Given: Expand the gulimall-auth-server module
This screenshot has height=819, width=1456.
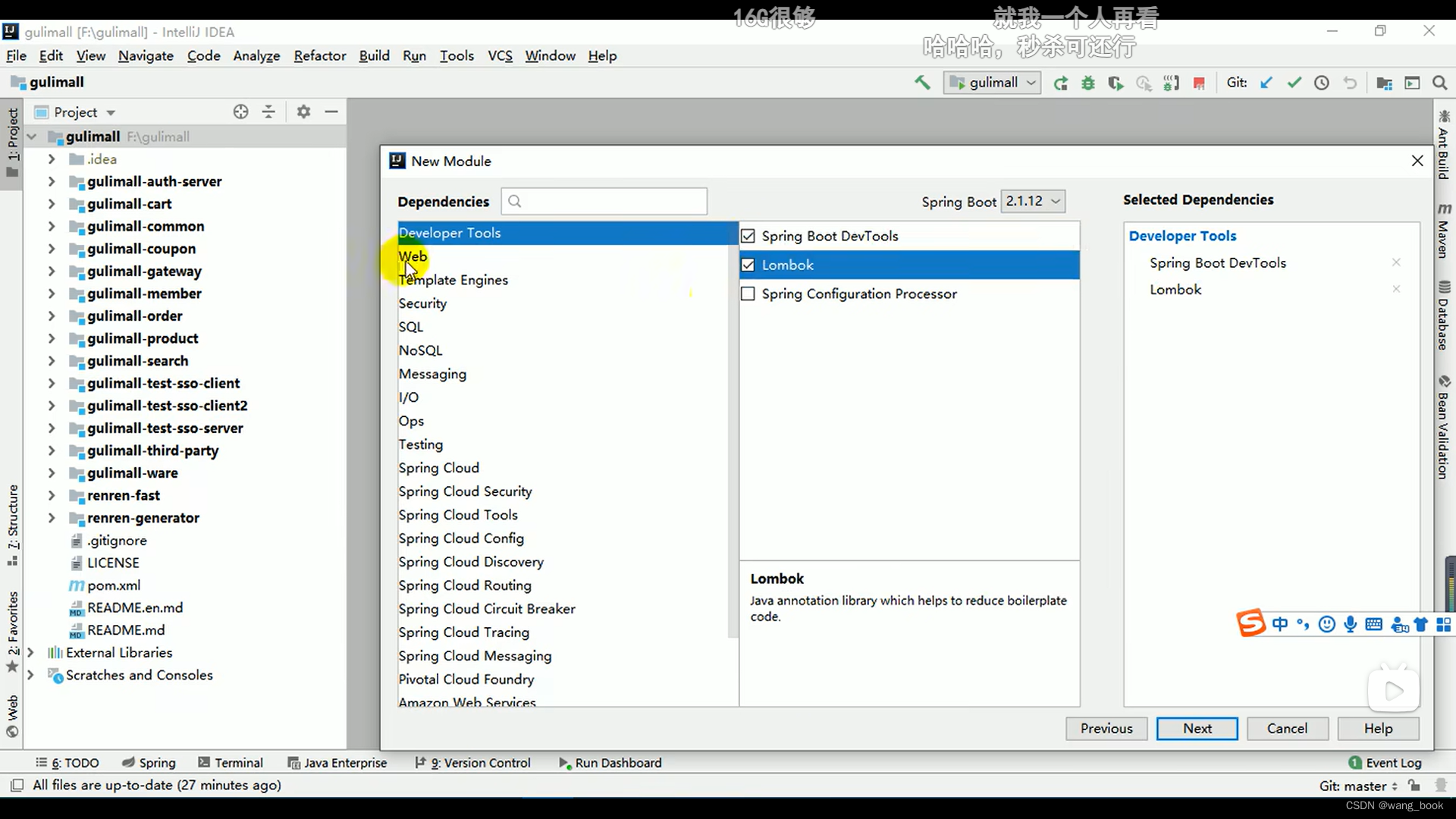Looking at the screenshot, I should point(52,181).
